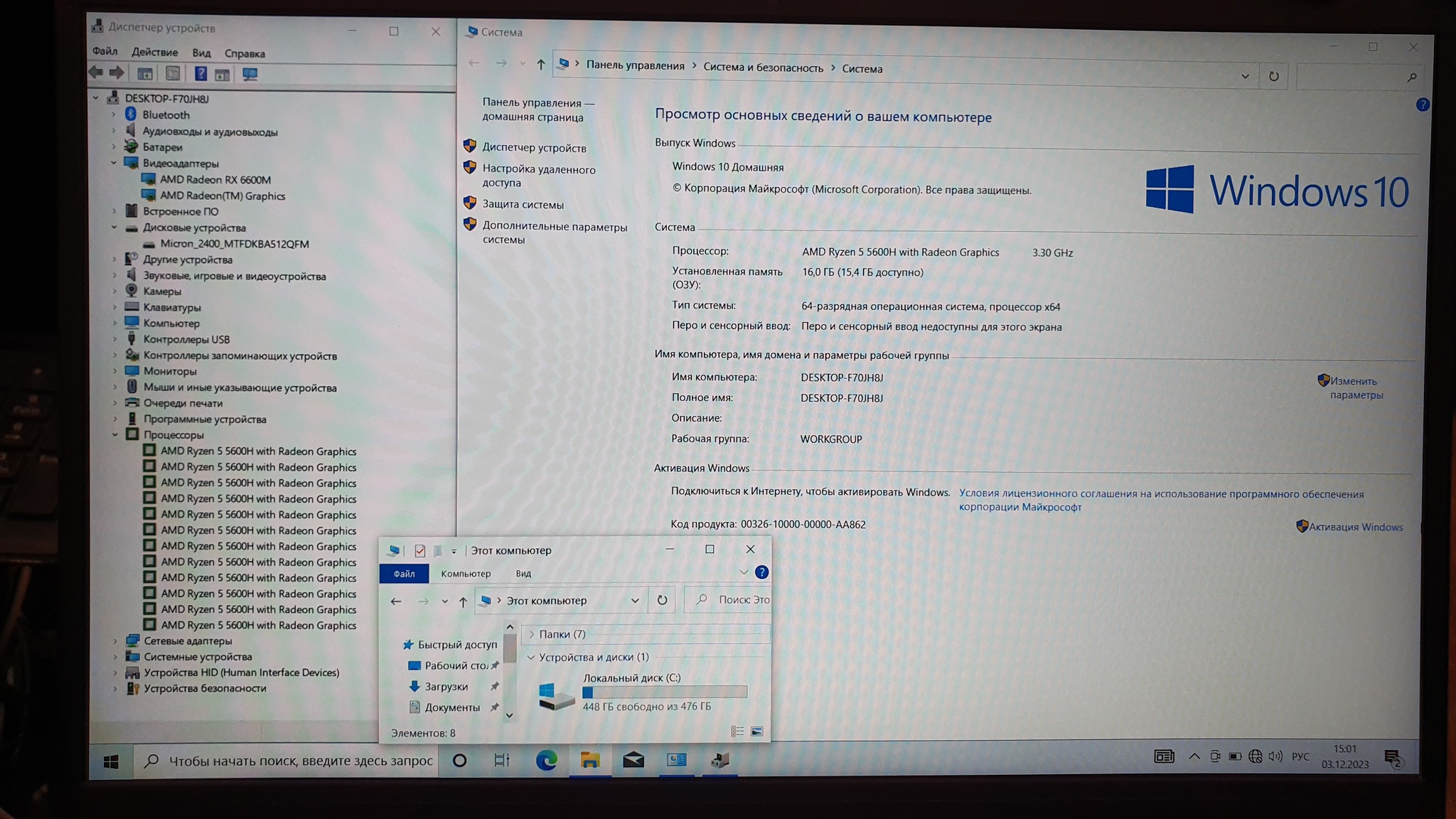Viewport: 1456px width, 819px height.
Task: Click the properties checkmark icon in Explorer title bar
Action: 419,551
